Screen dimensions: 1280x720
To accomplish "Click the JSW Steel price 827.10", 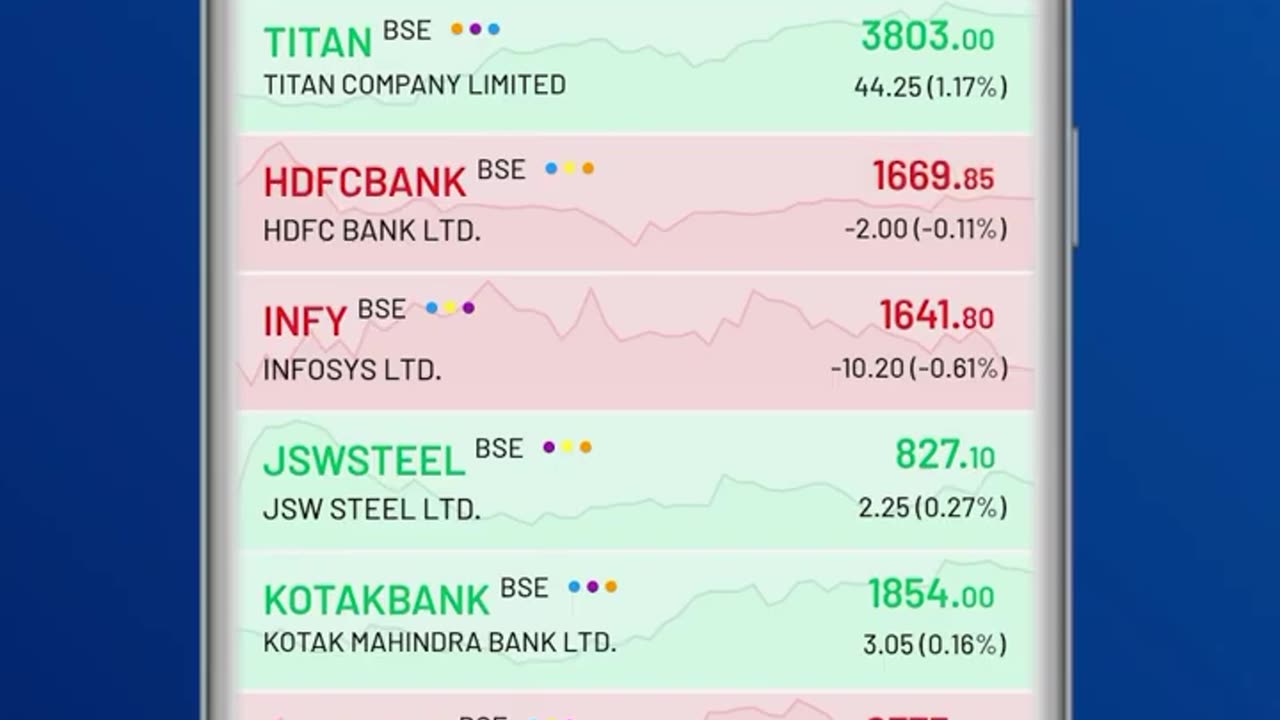I will click(x=944, y=455).
